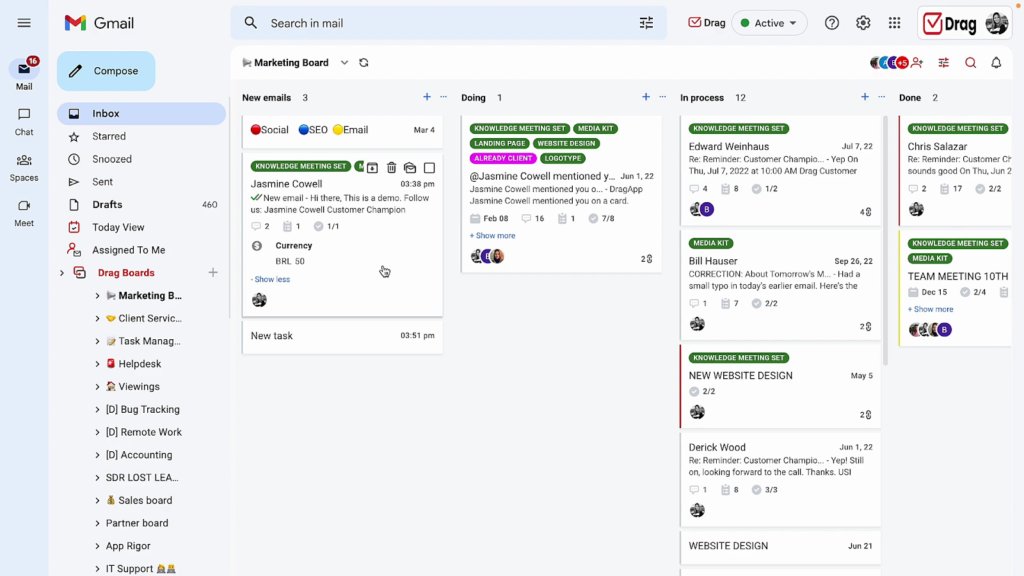This screenshot has width=1024, height=576.
Task: Open the Meet section
Action: [x=24, y=214]
